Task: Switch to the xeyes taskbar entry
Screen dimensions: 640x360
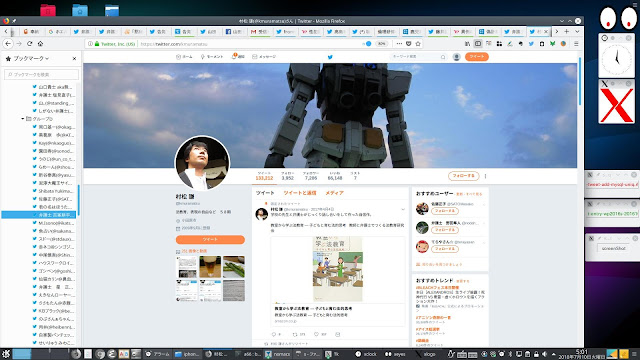Action: coord(396,354)
